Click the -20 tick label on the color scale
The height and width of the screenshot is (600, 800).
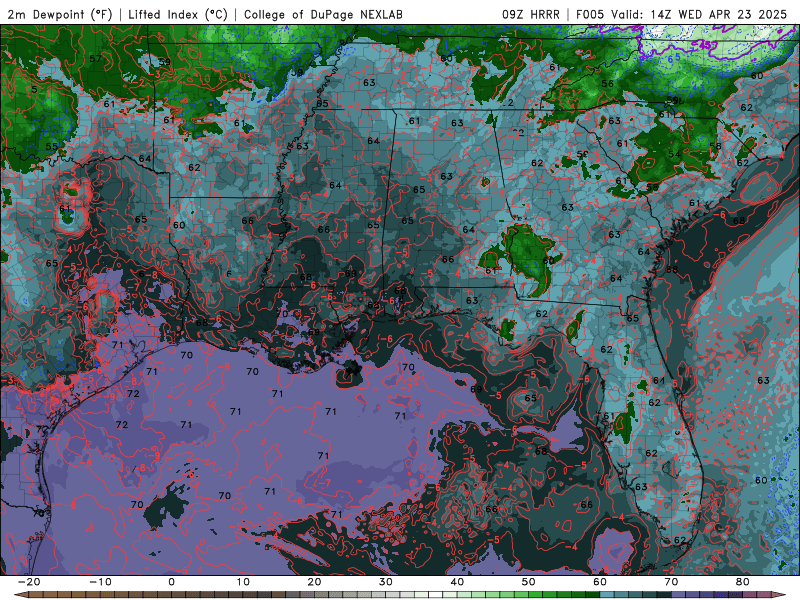pos(29,582)
